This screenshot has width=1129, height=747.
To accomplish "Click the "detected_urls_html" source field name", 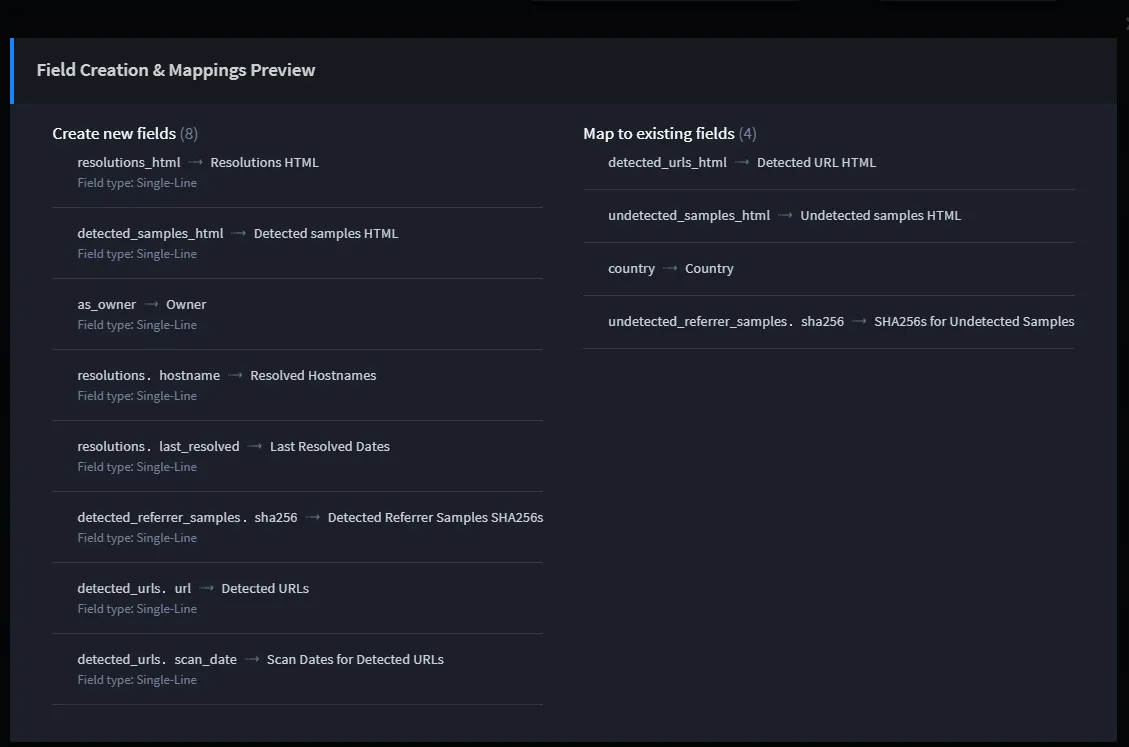I will click(x=667, y=163).
